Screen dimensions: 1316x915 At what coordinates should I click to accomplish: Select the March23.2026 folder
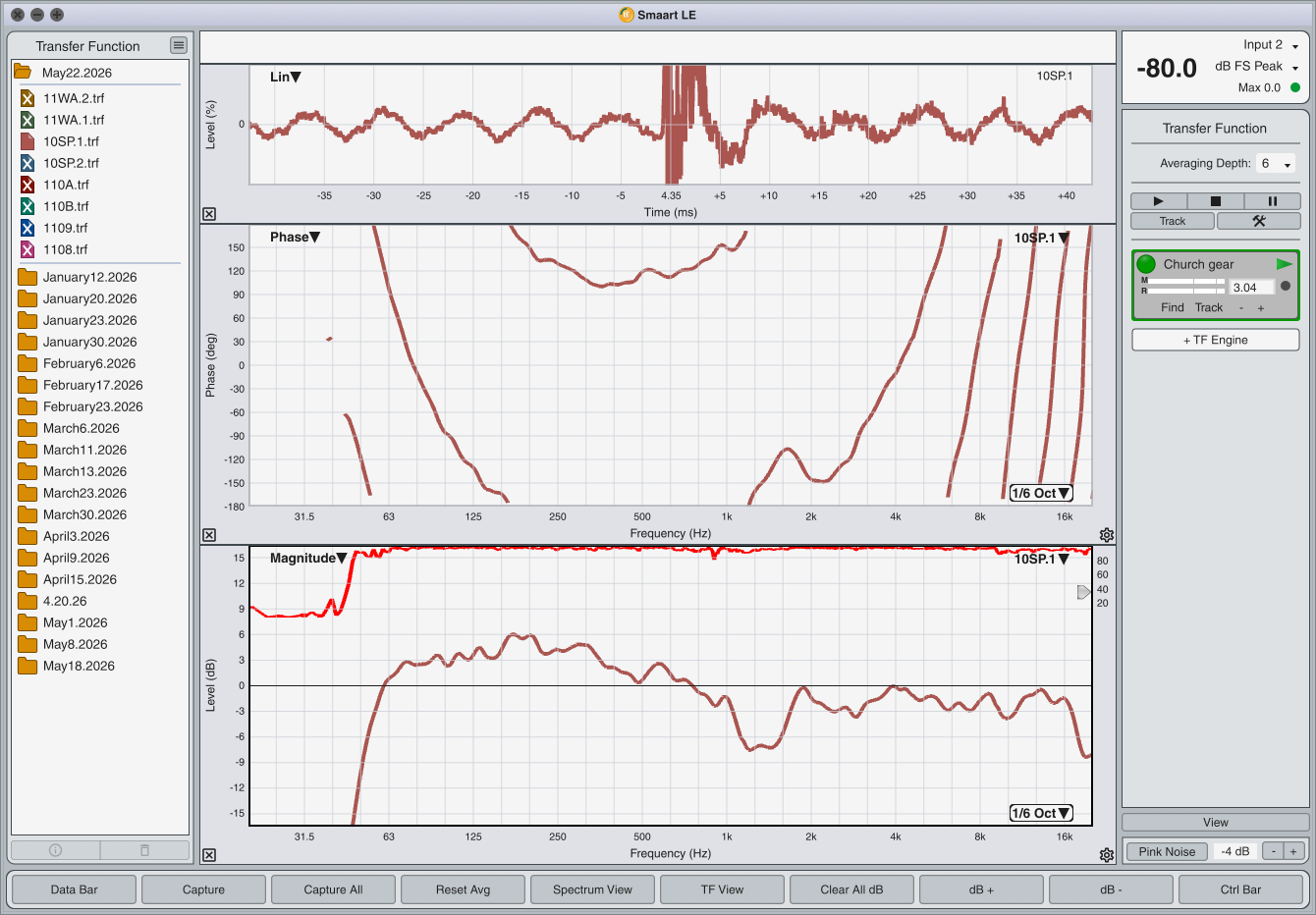coord(84,493)
